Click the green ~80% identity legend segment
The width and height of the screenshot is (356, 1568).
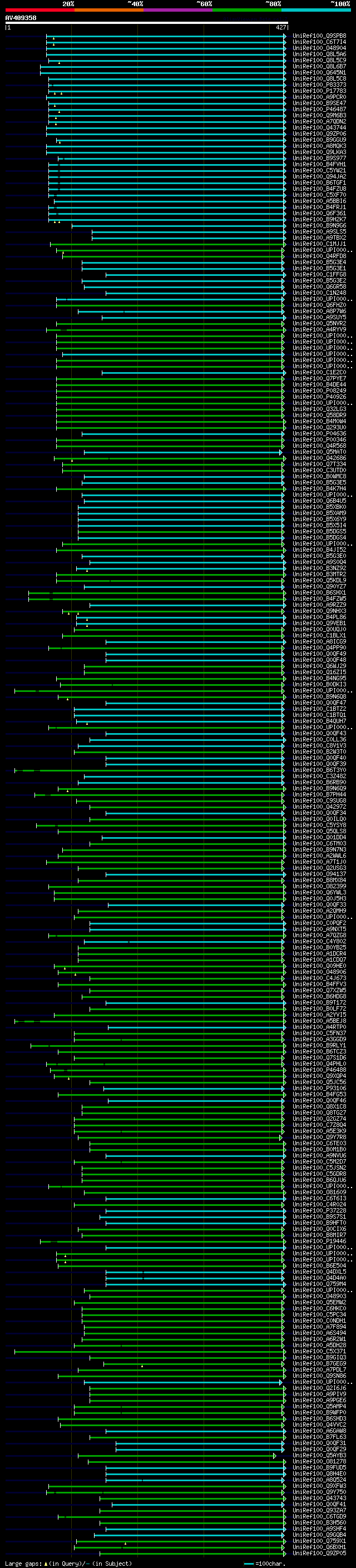pos(247,10)
